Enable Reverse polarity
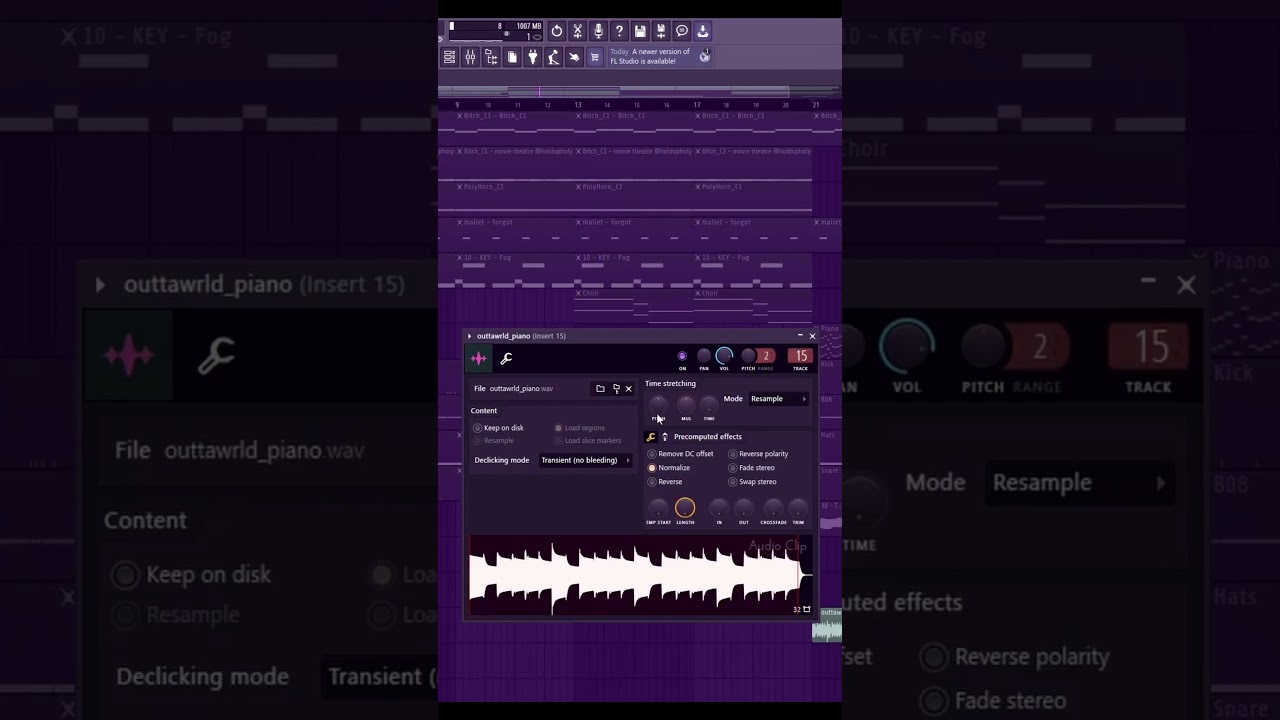This screenshot has width=1280, height=720. click(x=759, y=454)
